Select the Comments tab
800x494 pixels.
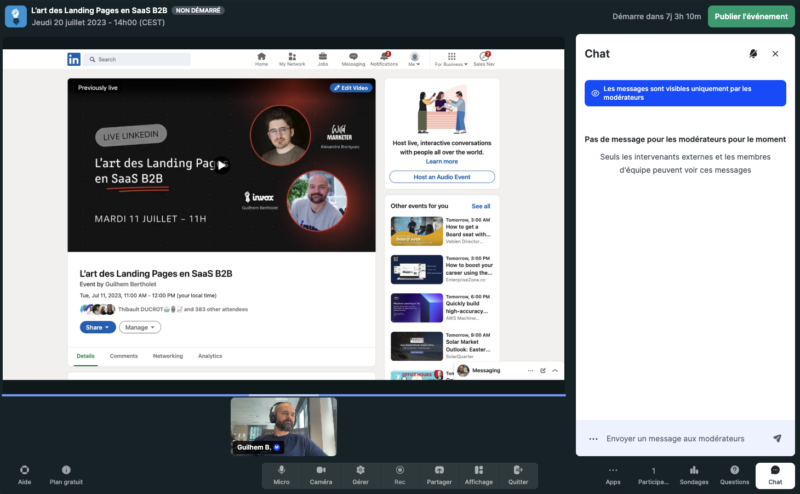(x=123, y=356)
